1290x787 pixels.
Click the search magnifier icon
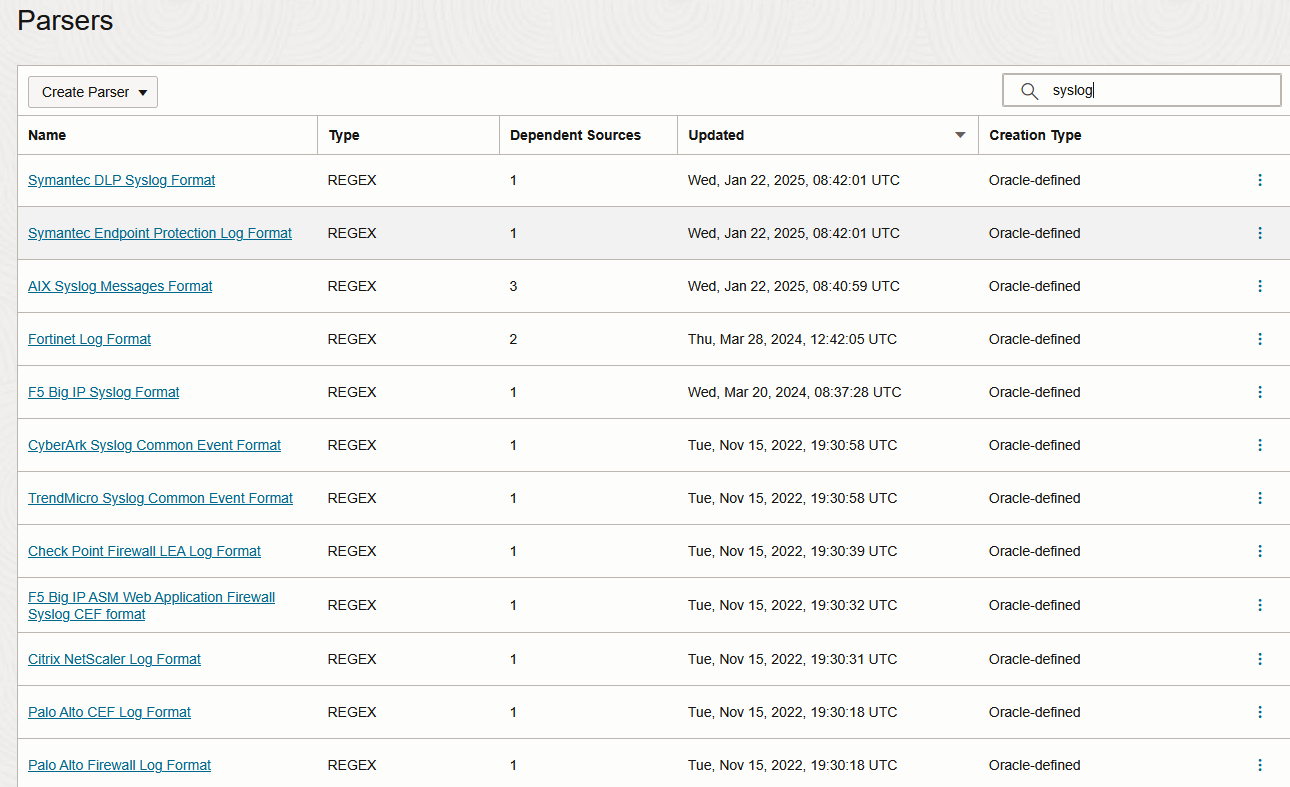(1029, 91)
